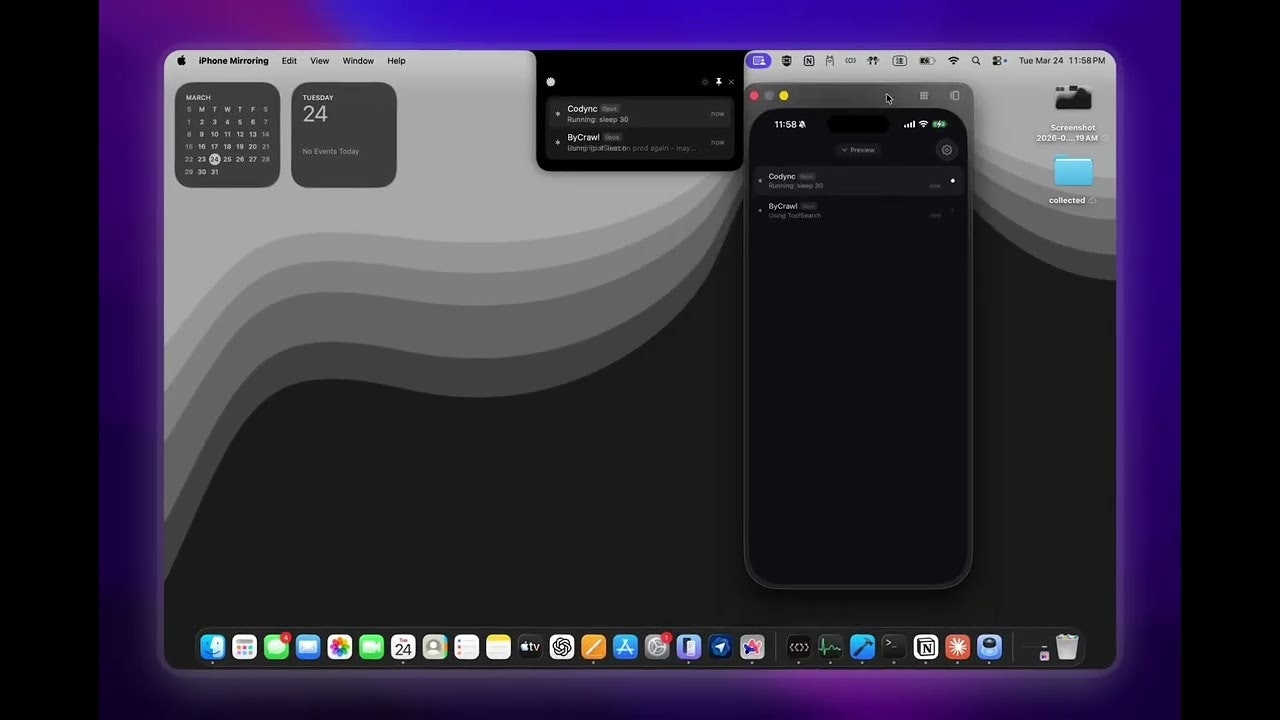
Task: Open the Claude app in the Dock
Action: [958, 647]
